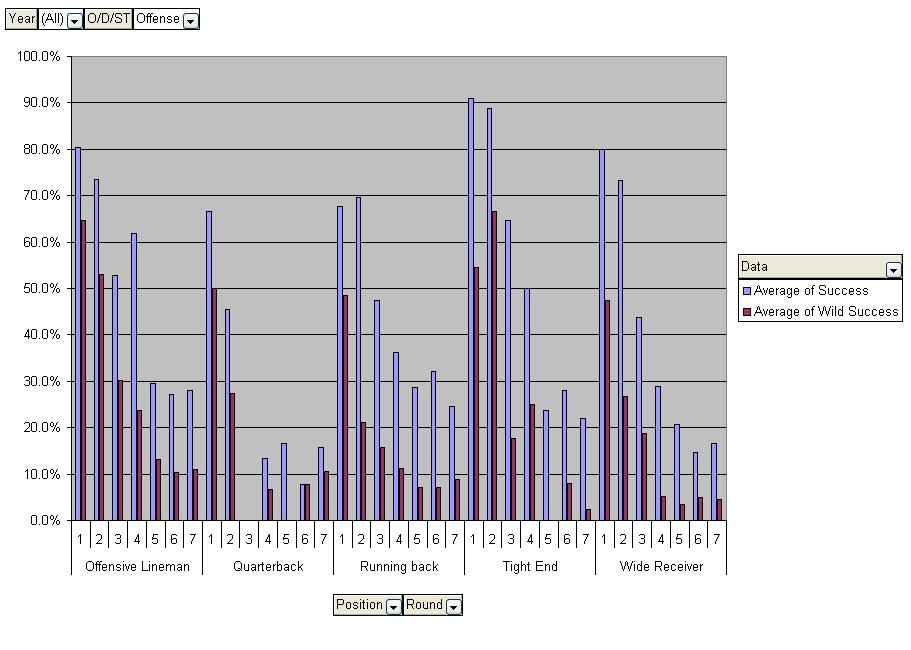Select Quarterback round 1 Wild Success bar
Screen dimensions: 911x650
click(x=214, y=404)
